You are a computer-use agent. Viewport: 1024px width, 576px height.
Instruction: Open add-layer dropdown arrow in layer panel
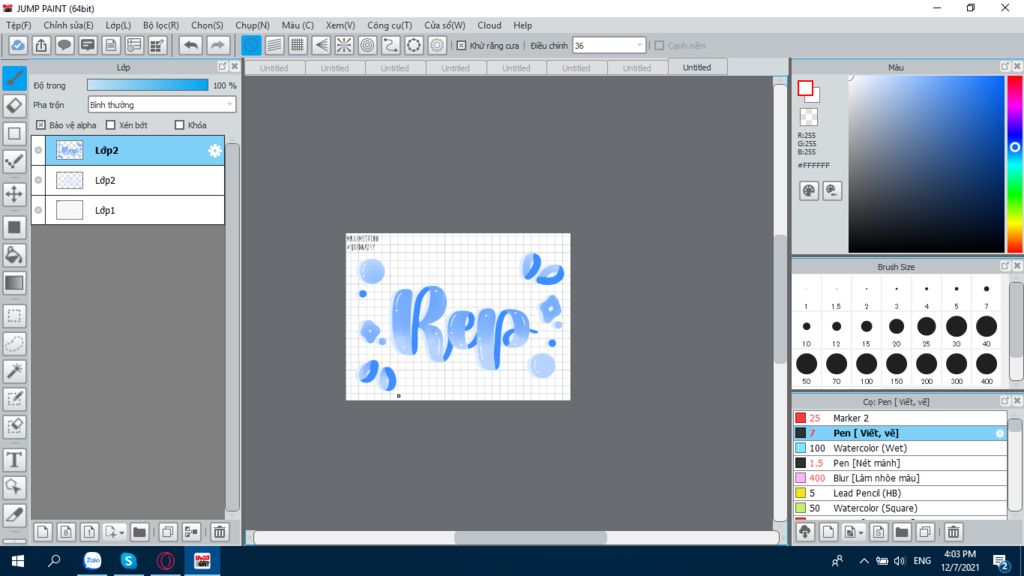[x=121, y=533]
